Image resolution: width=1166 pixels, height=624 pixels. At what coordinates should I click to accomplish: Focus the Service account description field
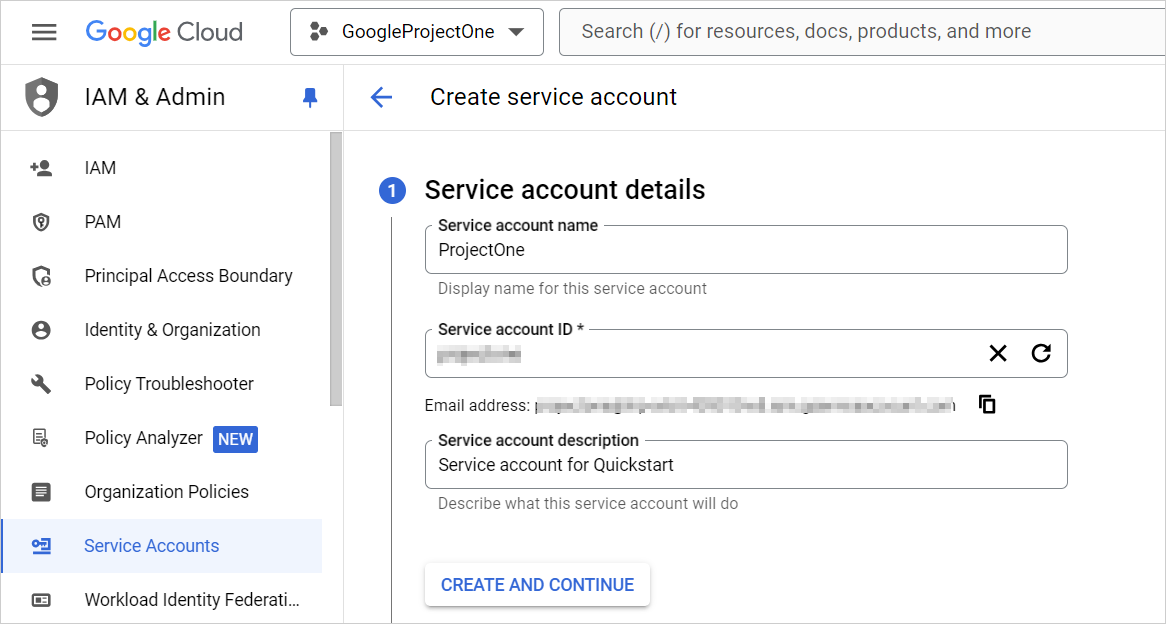pyautogui.click(x=745, y=465)
